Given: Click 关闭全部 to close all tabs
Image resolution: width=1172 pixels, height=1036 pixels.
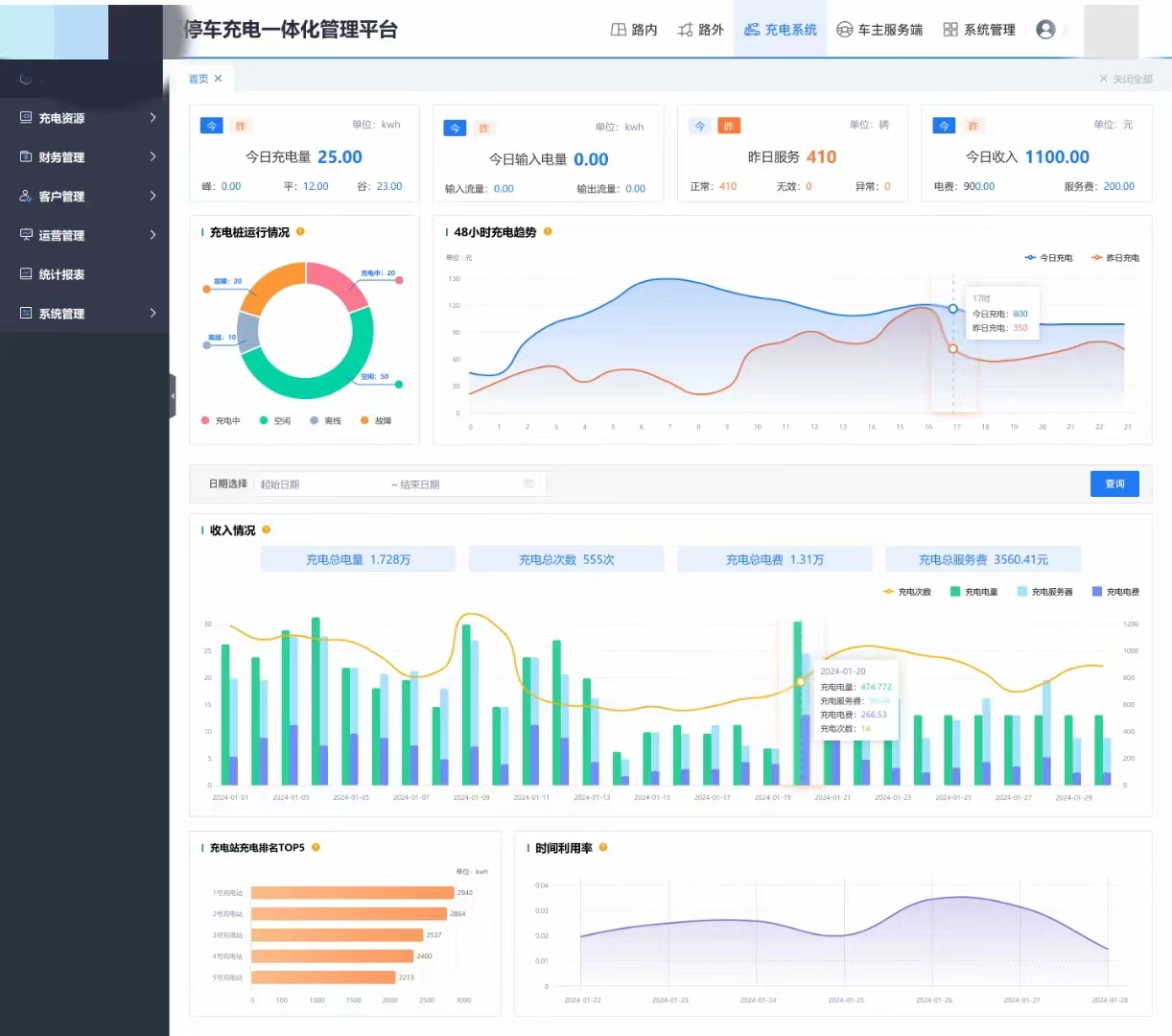Looking at the screenshot, I should tap(1126, 79).
